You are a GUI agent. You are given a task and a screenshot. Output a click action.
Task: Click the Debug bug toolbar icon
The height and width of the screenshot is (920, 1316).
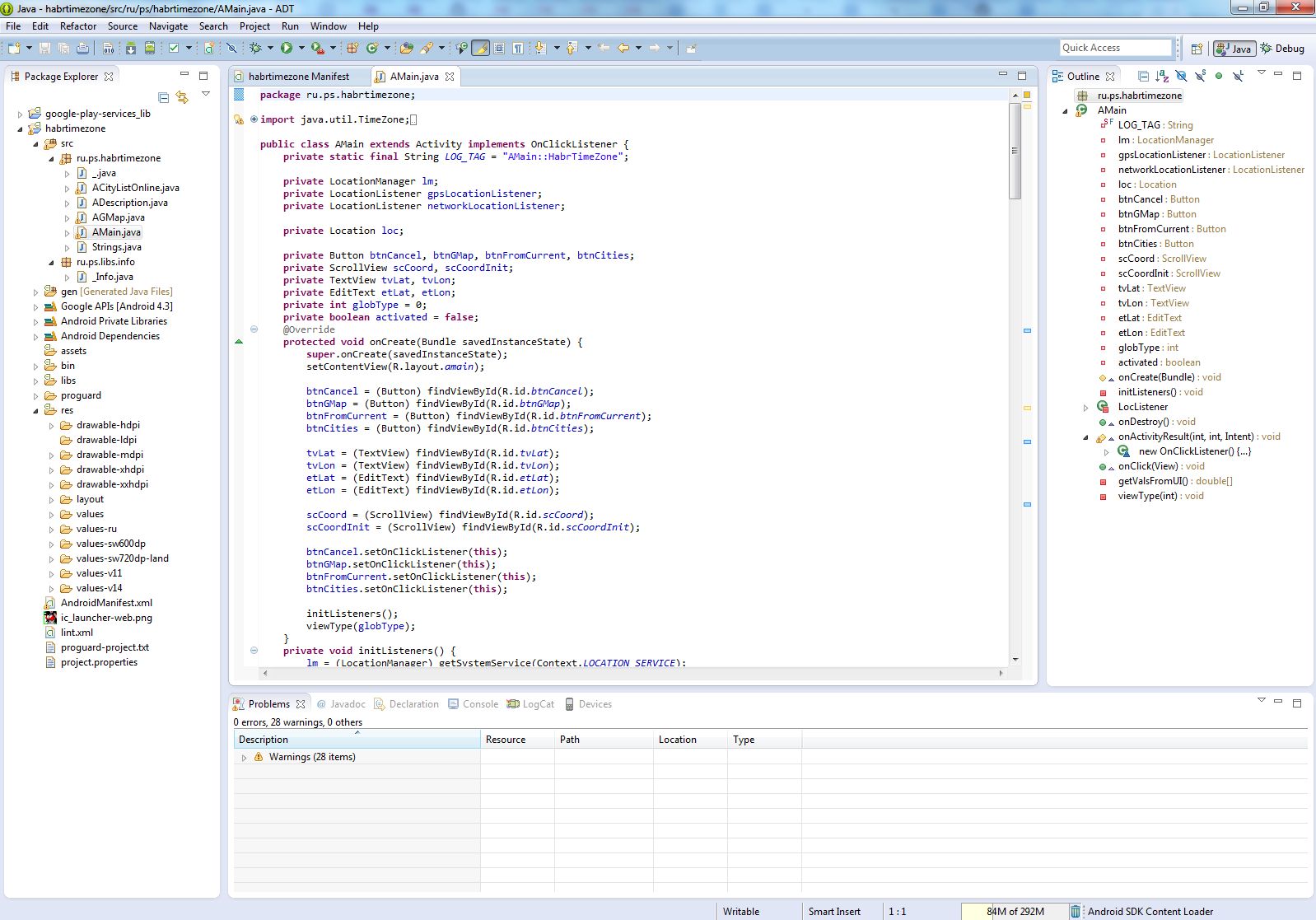tap(255, 48)
